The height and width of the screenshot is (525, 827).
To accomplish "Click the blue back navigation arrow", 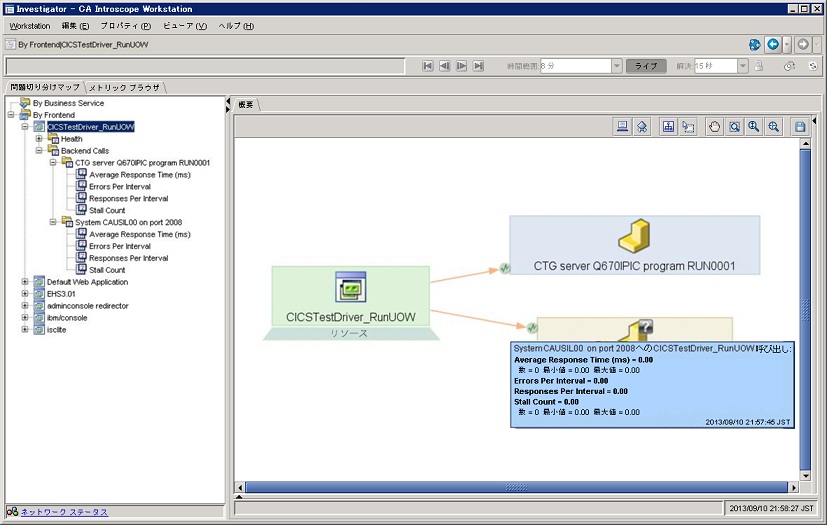I will pos(772,45).
